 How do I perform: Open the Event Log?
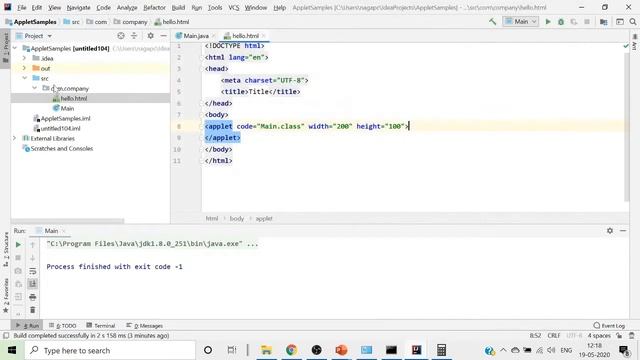point(609,326)
